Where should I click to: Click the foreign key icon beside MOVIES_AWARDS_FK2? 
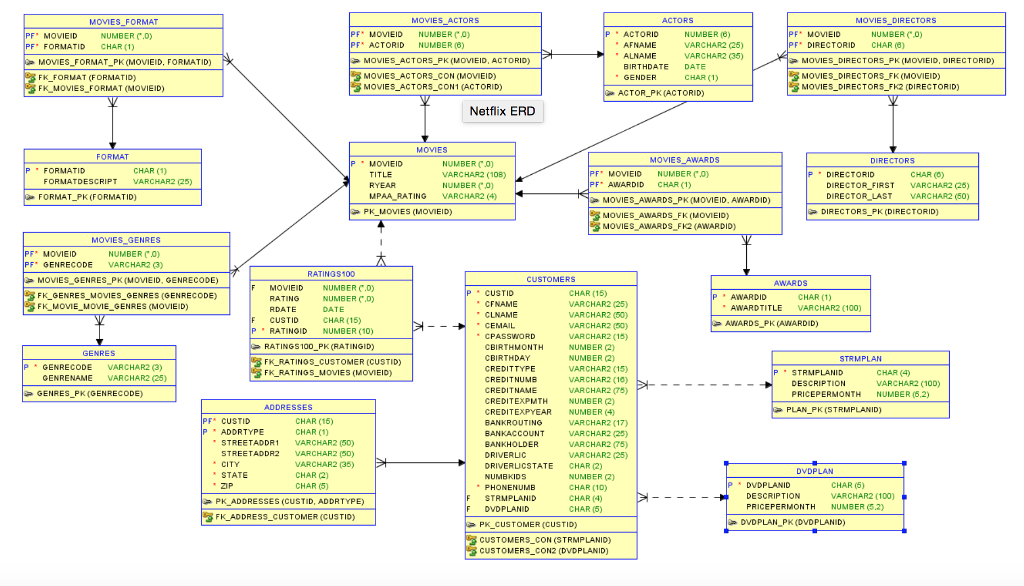point(595,226)
